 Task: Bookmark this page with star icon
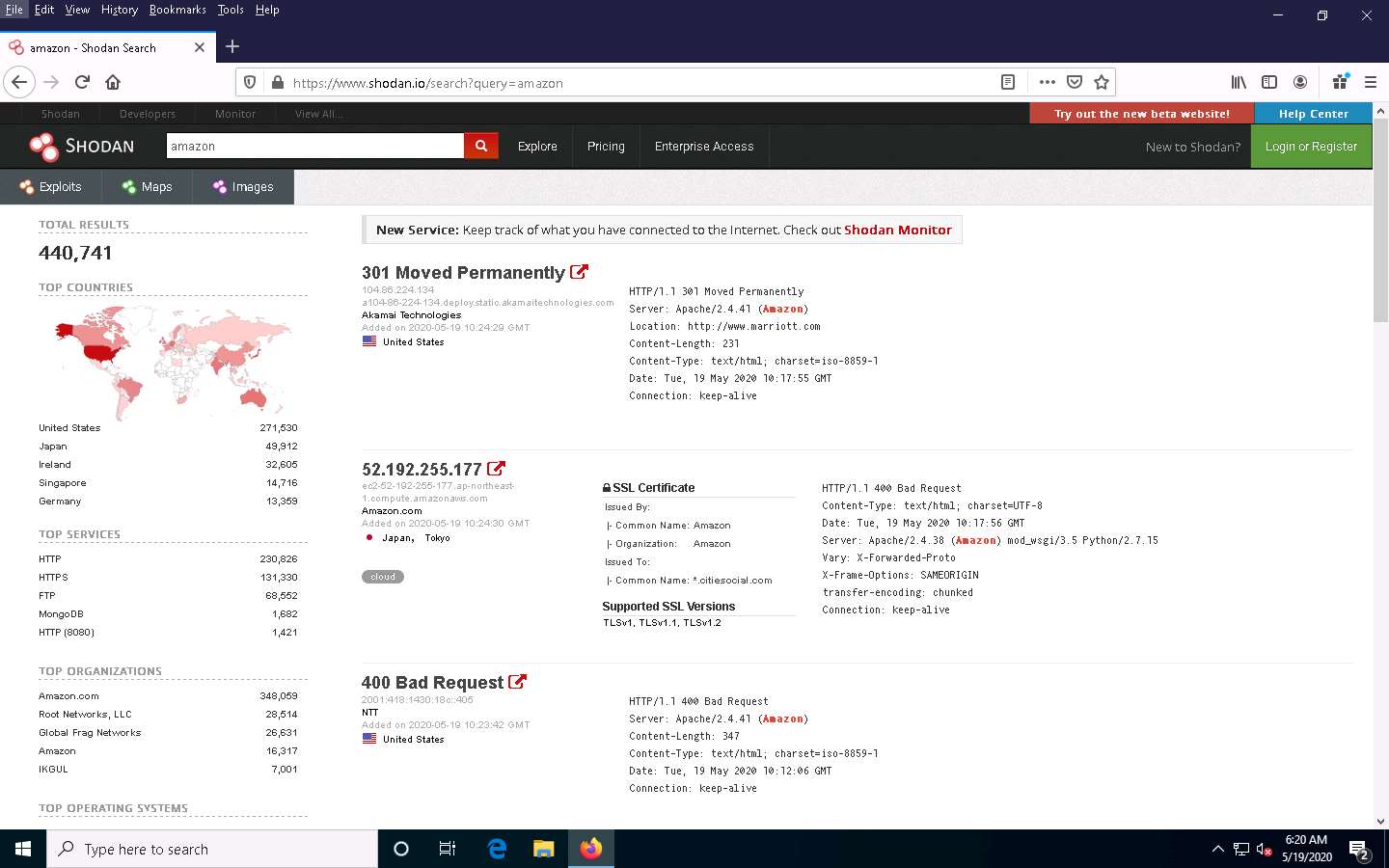click(x=1102, y=82)
